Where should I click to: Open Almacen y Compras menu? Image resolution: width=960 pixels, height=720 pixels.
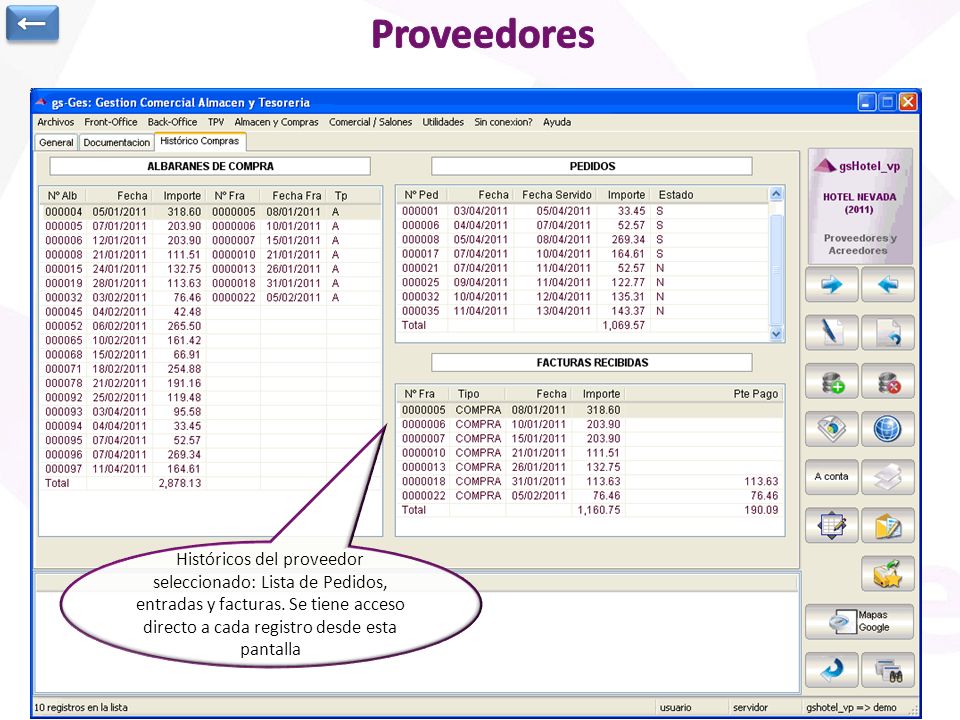pyautogui.click(x=276, y=122)
